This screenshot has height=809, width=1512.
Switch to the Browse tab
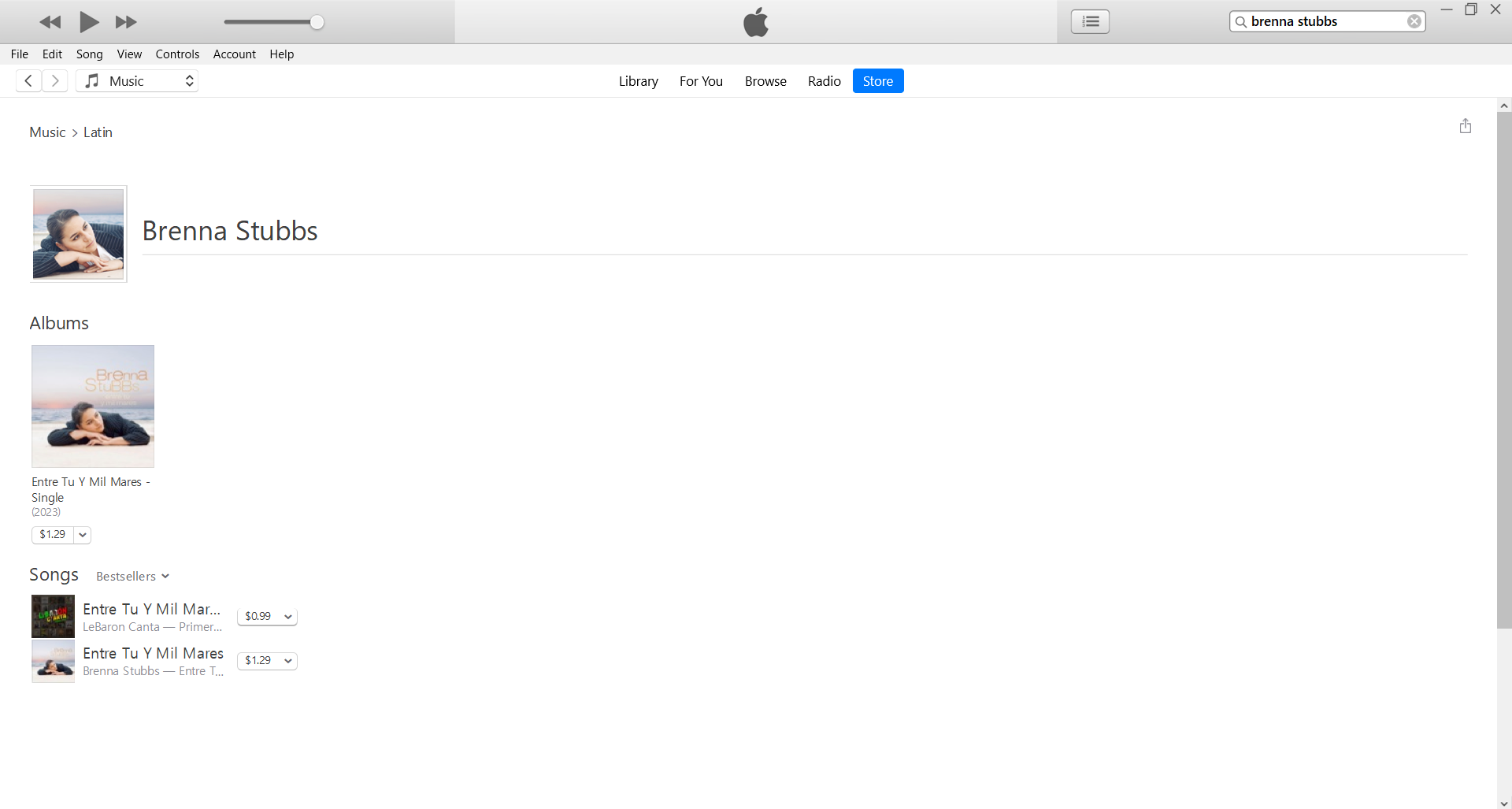coord(765,81)
